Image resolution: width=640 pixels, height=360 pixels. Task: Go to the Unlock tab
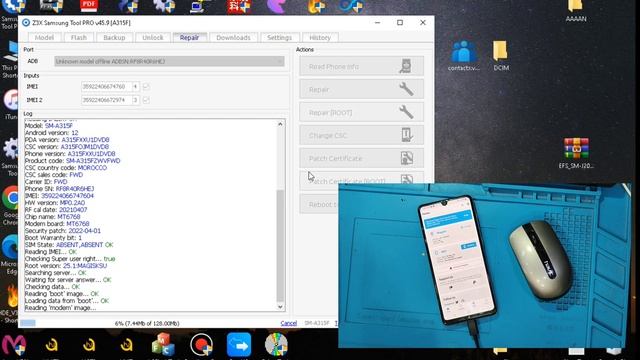point(153,38)
